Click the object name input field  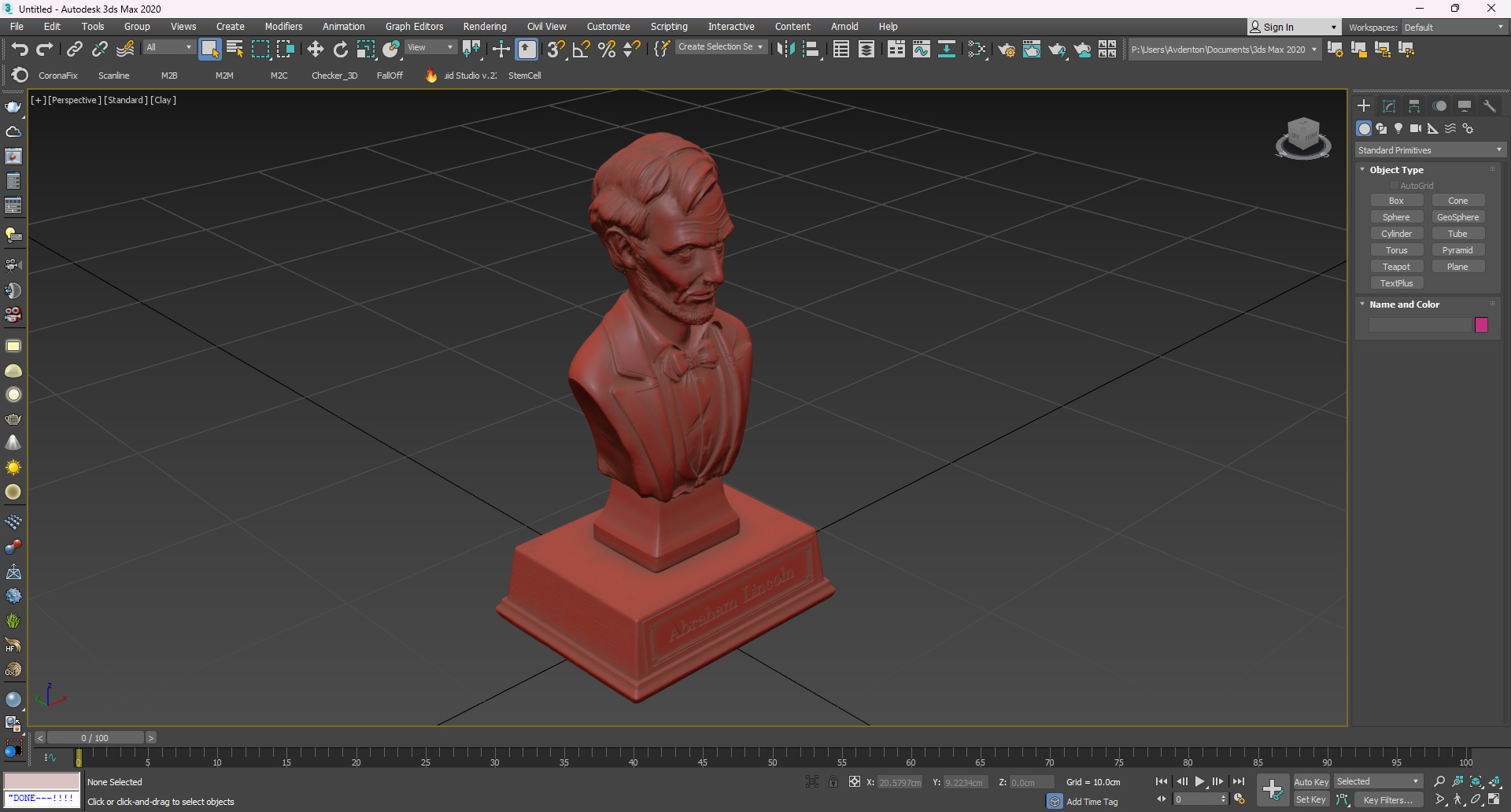[x=1420, y=325]
